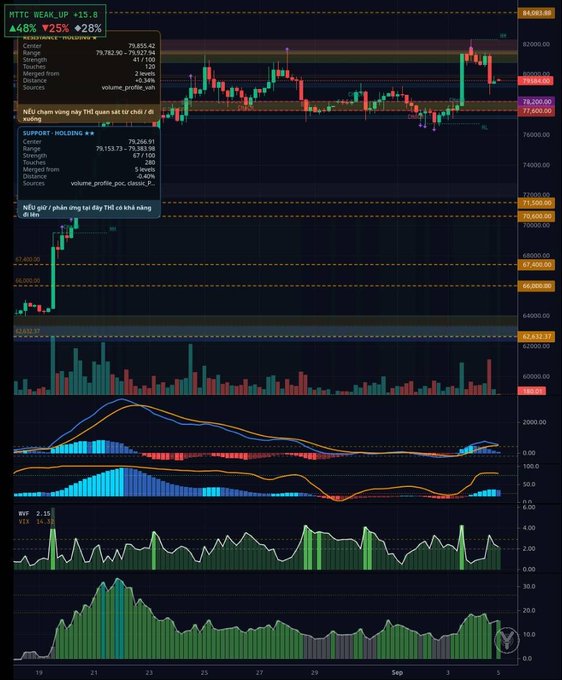Click the 2000.00 MACD axis label
The height and width of the screenshot is (680, 562).
tap(534, 422)
